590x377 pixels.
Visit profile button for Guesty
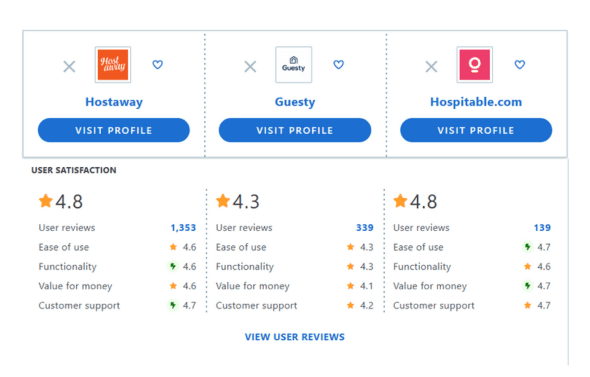(295, 130)
